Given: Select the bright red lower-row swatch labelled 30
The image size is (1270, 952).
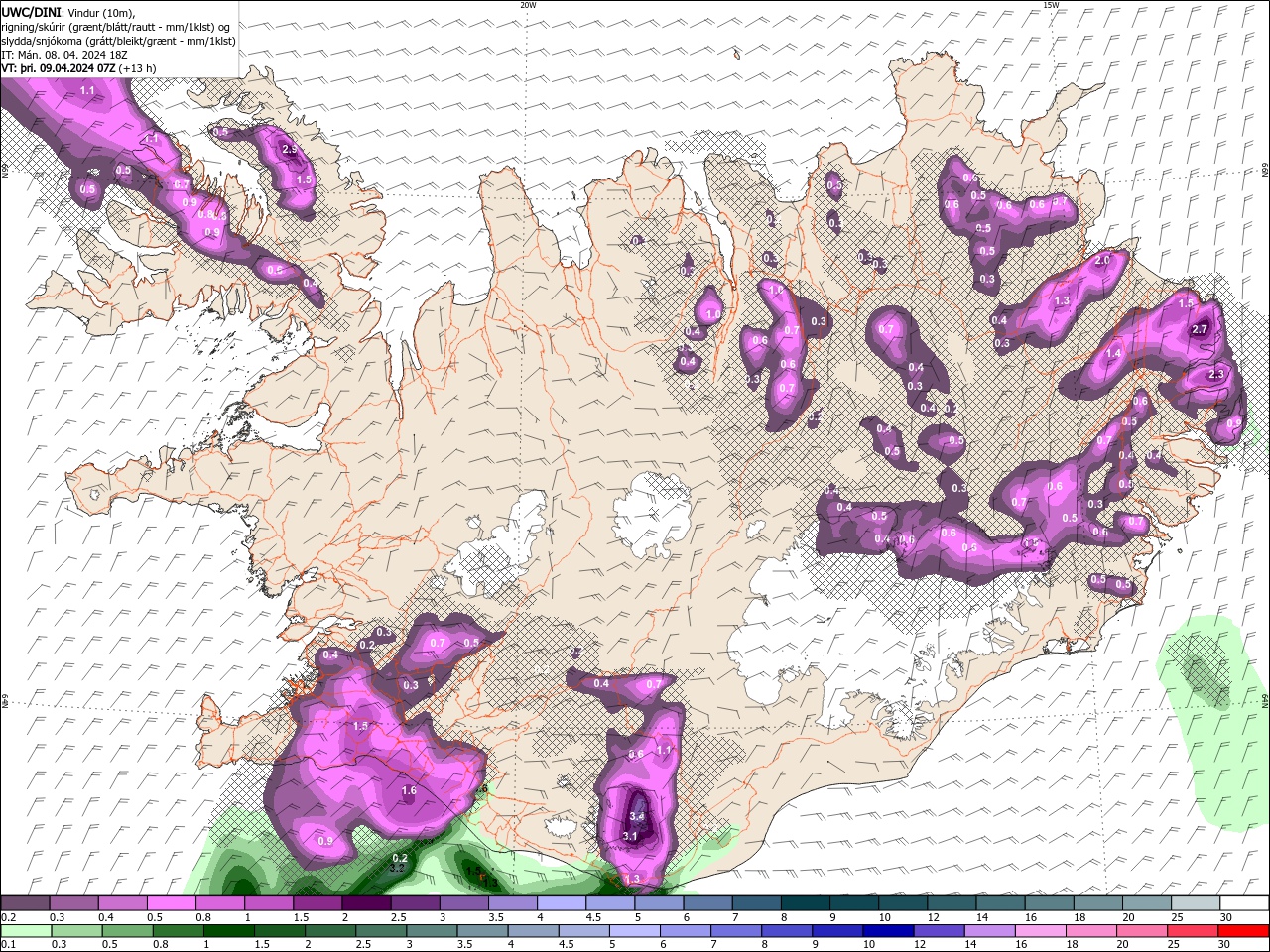Looking at the screenshot, I should coord(1243,931).
